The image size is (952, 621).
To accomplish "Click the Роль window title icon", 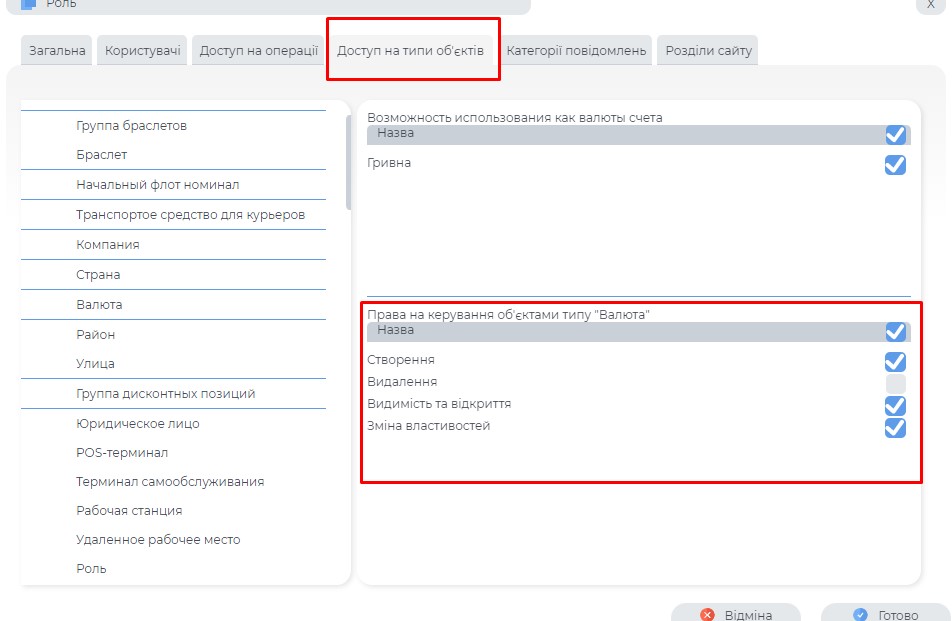I will [29, 4].
